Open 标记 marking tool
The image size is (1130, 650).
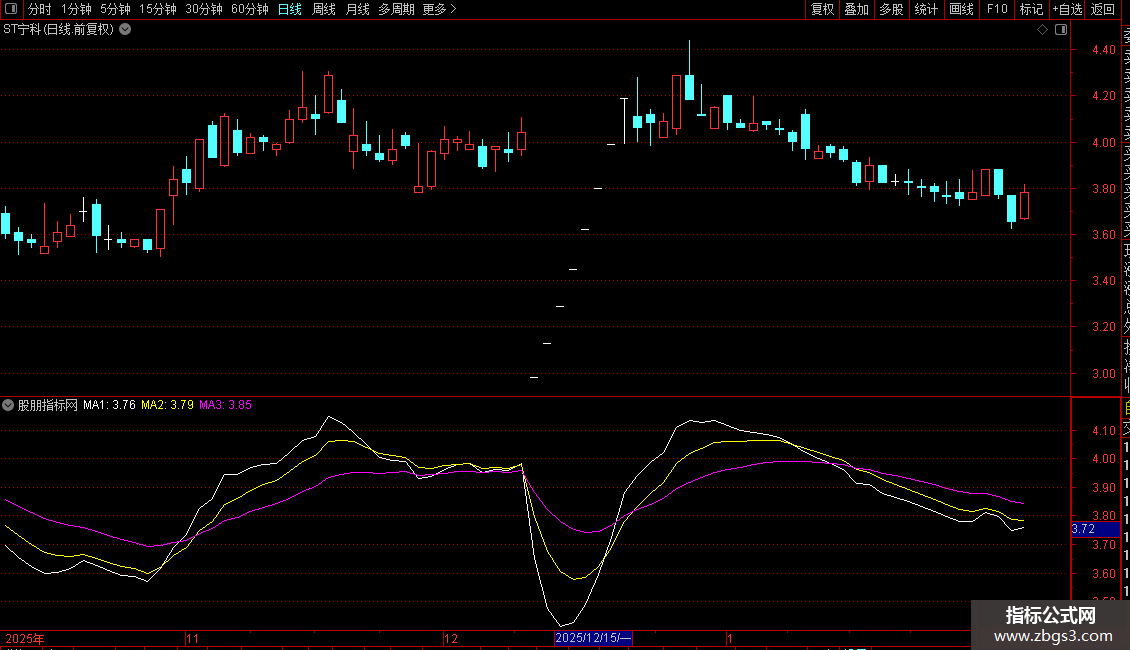(1031, 9)
